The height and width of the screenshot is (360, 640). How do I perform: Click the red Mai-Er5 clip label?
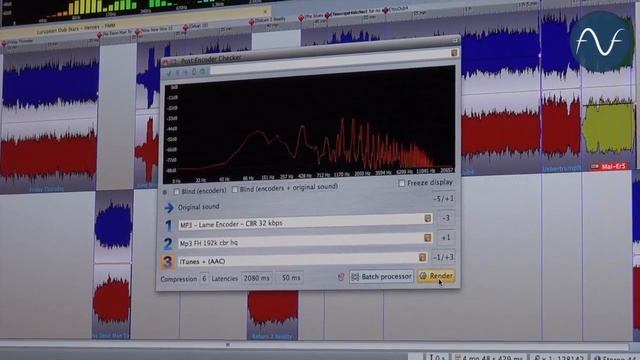coord(610,166)
